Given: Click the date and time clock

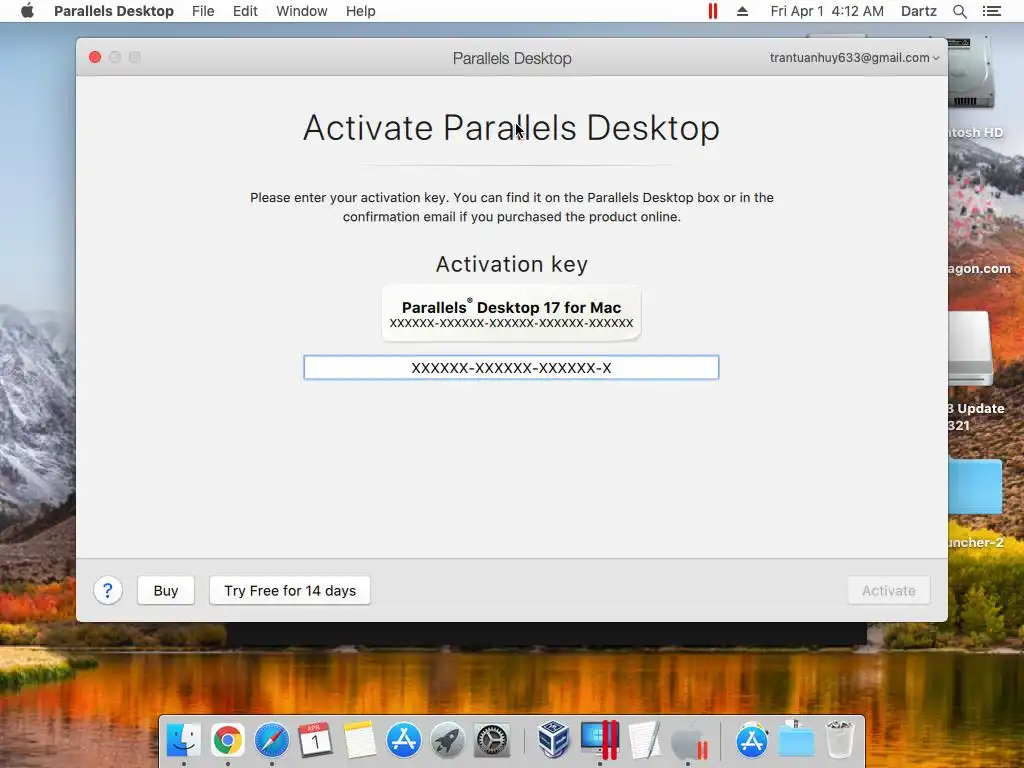Looking at the screenshot, I should pyautogui.click(x=827, y=11).
